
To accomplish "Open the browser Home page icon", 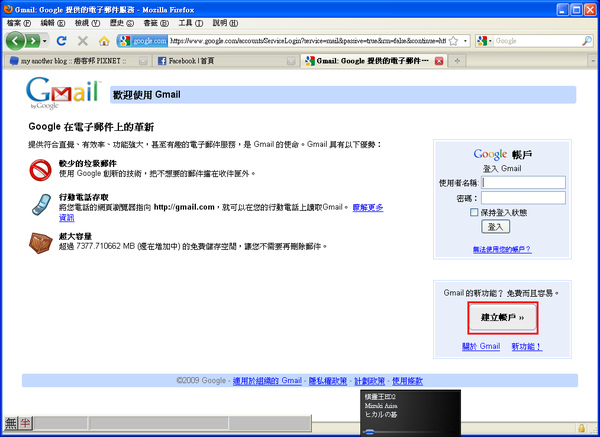I will point(104,41).
